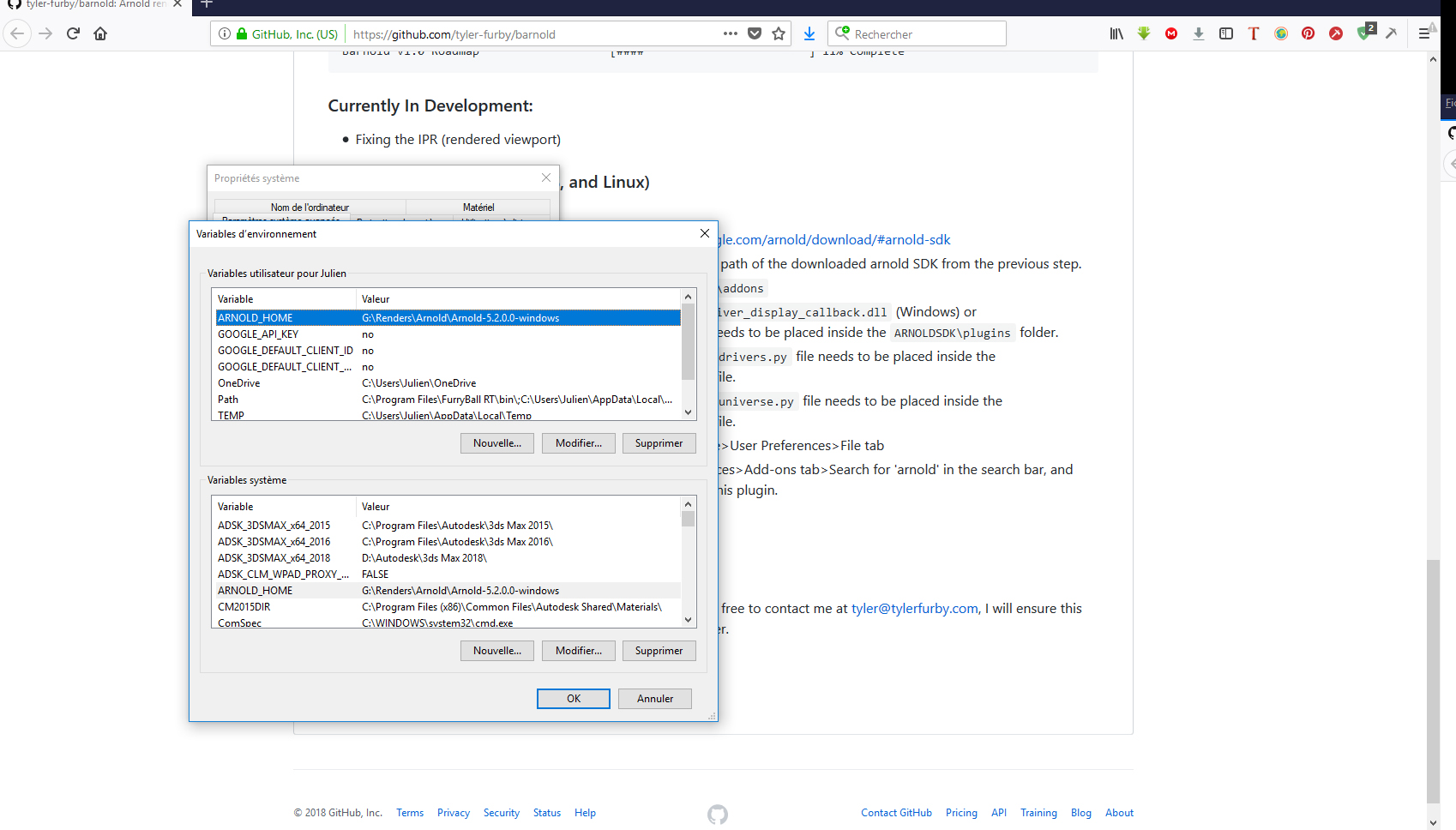Open the About footer link
1456x830 pixels.
point(1119,813)
